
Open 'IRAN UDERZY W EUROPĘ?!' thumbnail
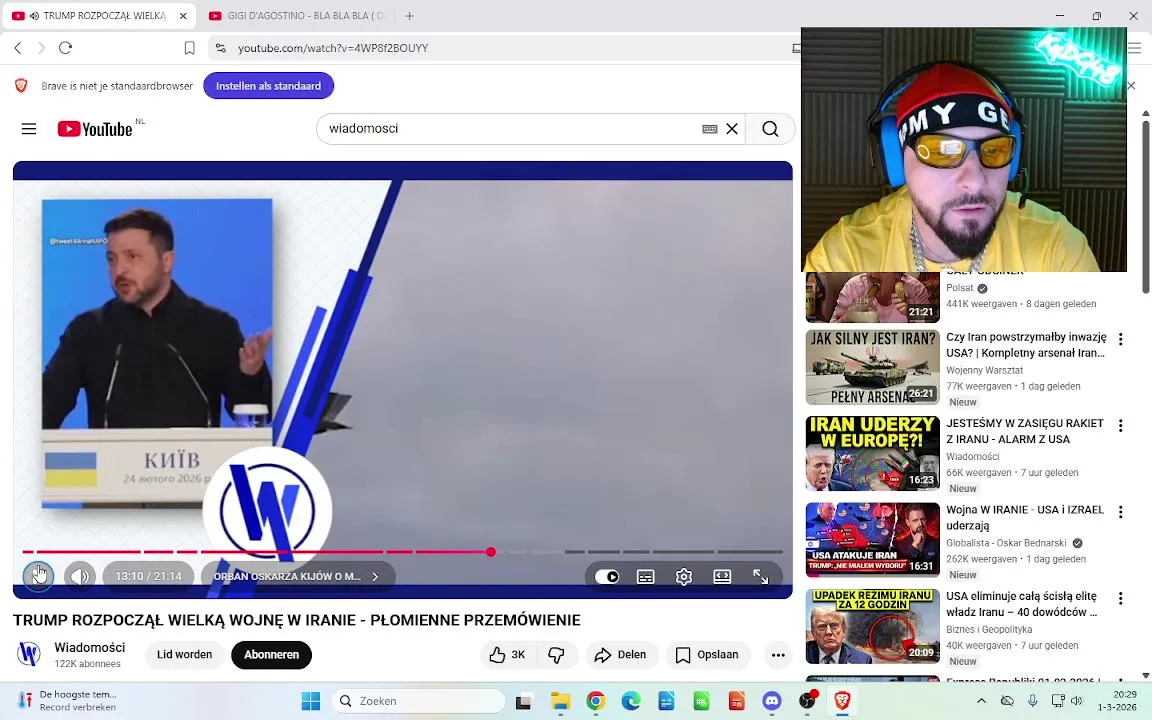point(873,453)
